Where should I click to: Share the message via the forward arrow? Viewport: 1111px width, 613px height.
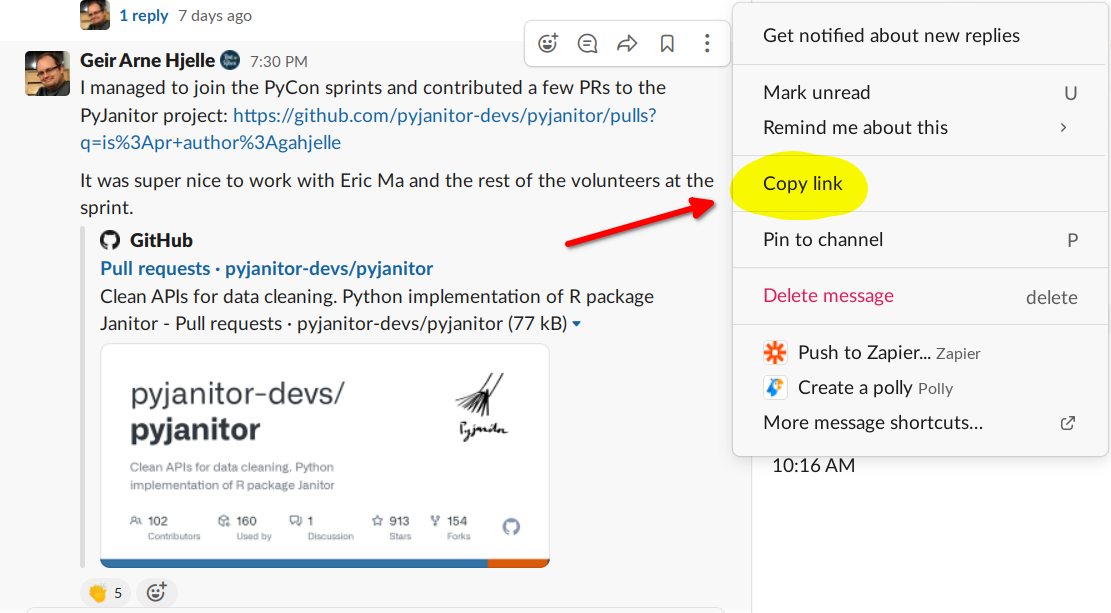627,43
